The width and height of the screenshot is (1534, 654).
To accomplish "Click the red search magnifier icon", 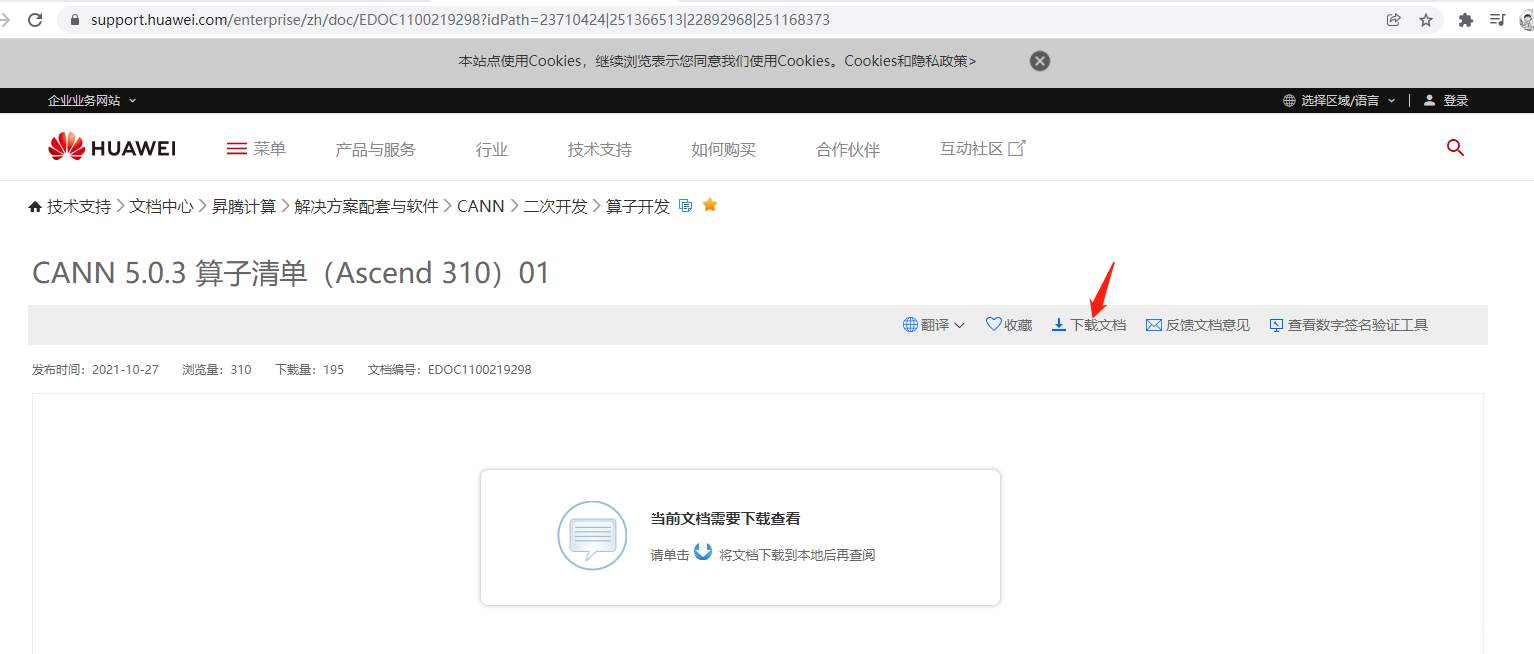I will coord(1455,148).
